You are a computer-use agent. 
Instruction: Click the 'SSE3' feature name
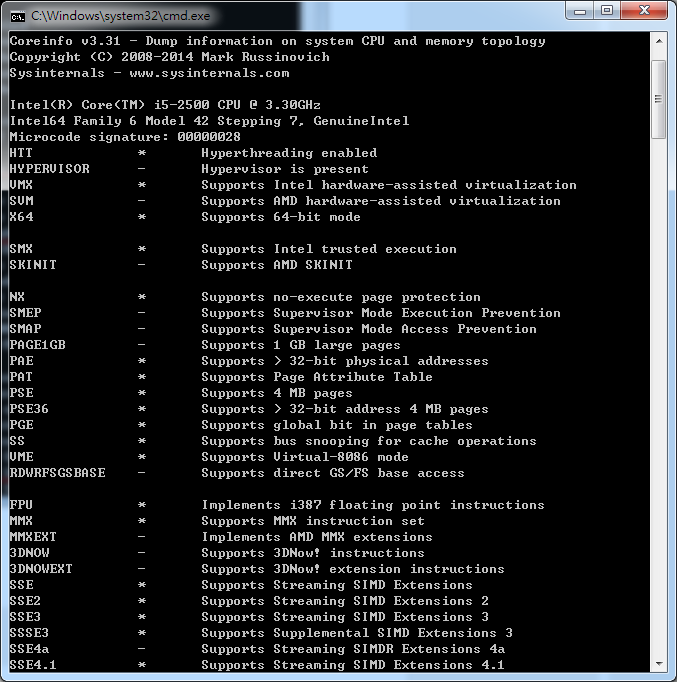point(25,617)
